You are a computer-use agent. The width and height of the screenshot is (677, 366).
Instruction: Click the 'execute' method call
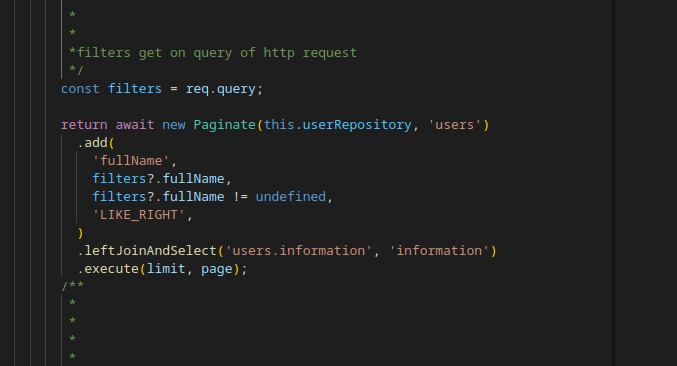(111, 269)
